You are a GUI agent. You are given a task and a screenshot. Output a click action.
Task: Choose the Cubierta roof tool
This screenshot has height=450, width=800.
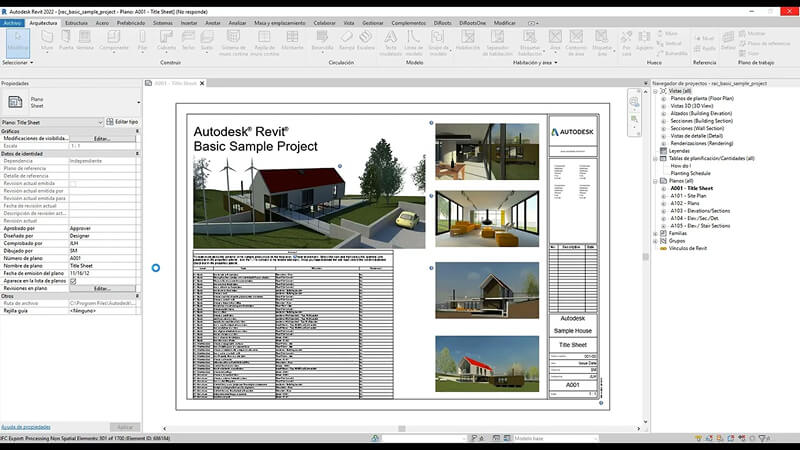[x=166, y=41]
